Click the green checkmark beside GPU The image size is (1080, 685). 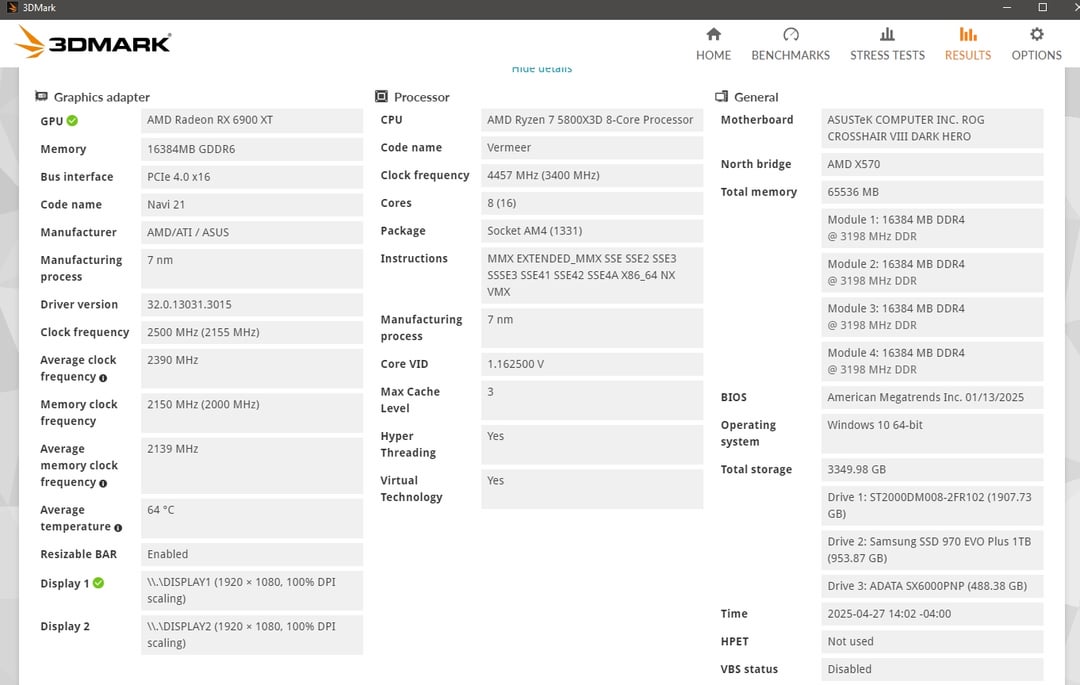(x=72, y=120)
